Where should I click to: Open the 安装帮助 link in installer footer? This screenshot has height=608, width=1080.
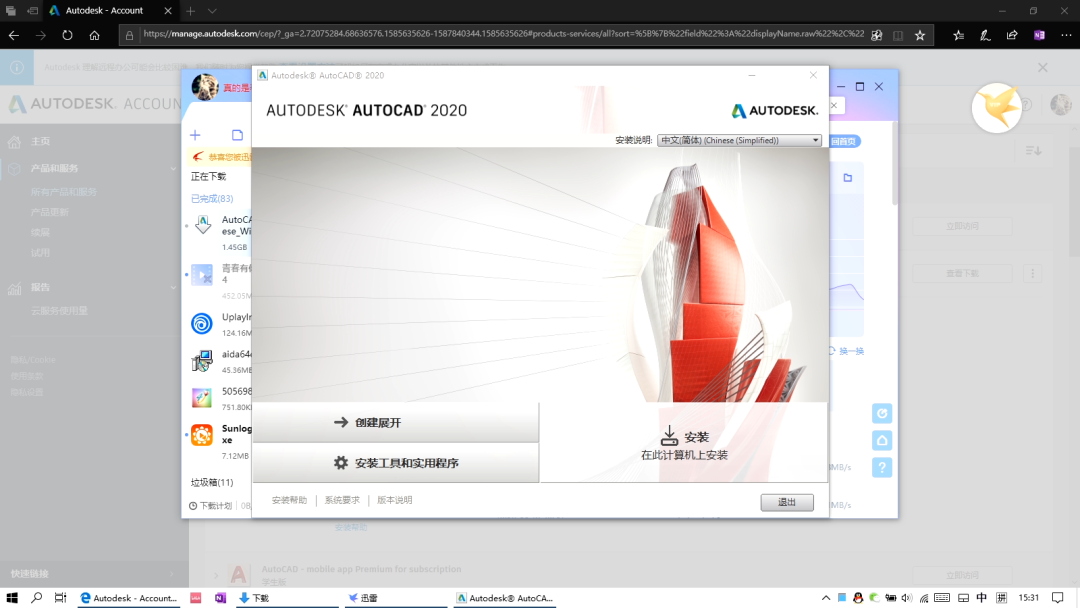pos(289,501)
